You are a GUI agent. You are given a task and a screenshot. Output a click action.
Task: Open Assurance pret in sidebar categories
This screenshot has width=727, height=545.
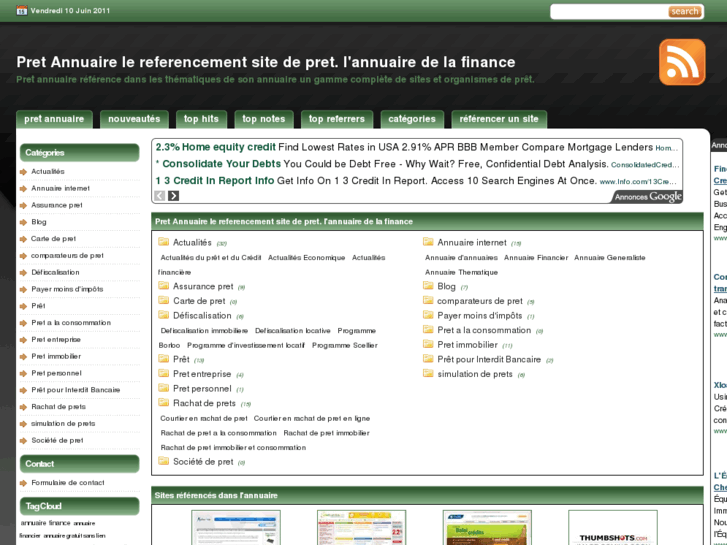pos(57,205)
